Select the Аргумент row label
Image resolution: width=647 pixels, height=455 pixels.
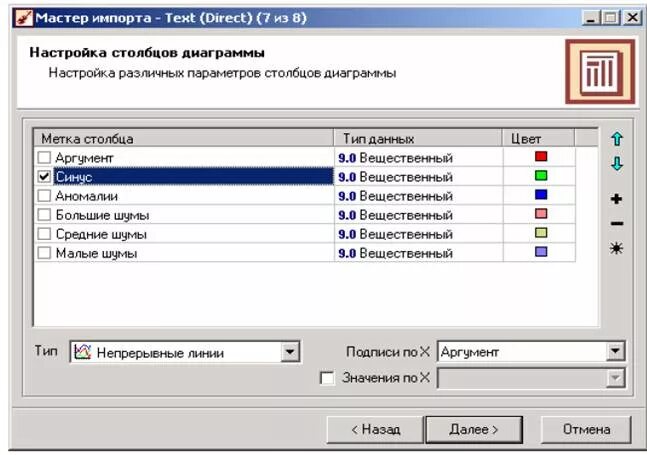coord(84,158)
